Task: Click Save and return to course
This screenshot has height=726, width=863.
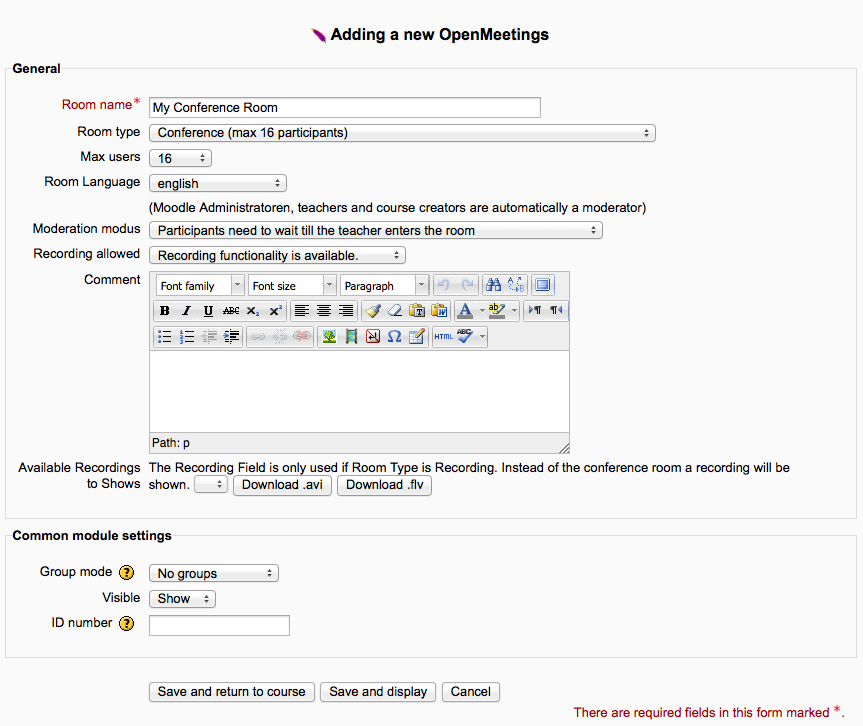Action: click(x=232, y=692)
